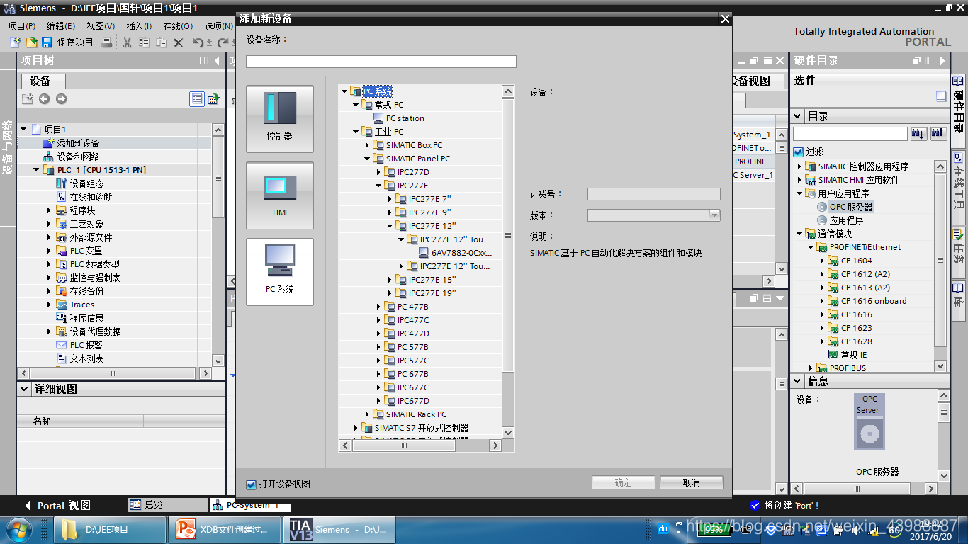Open the Insert (I) menu
Viewport: 968px width, 545px height.
139,26
